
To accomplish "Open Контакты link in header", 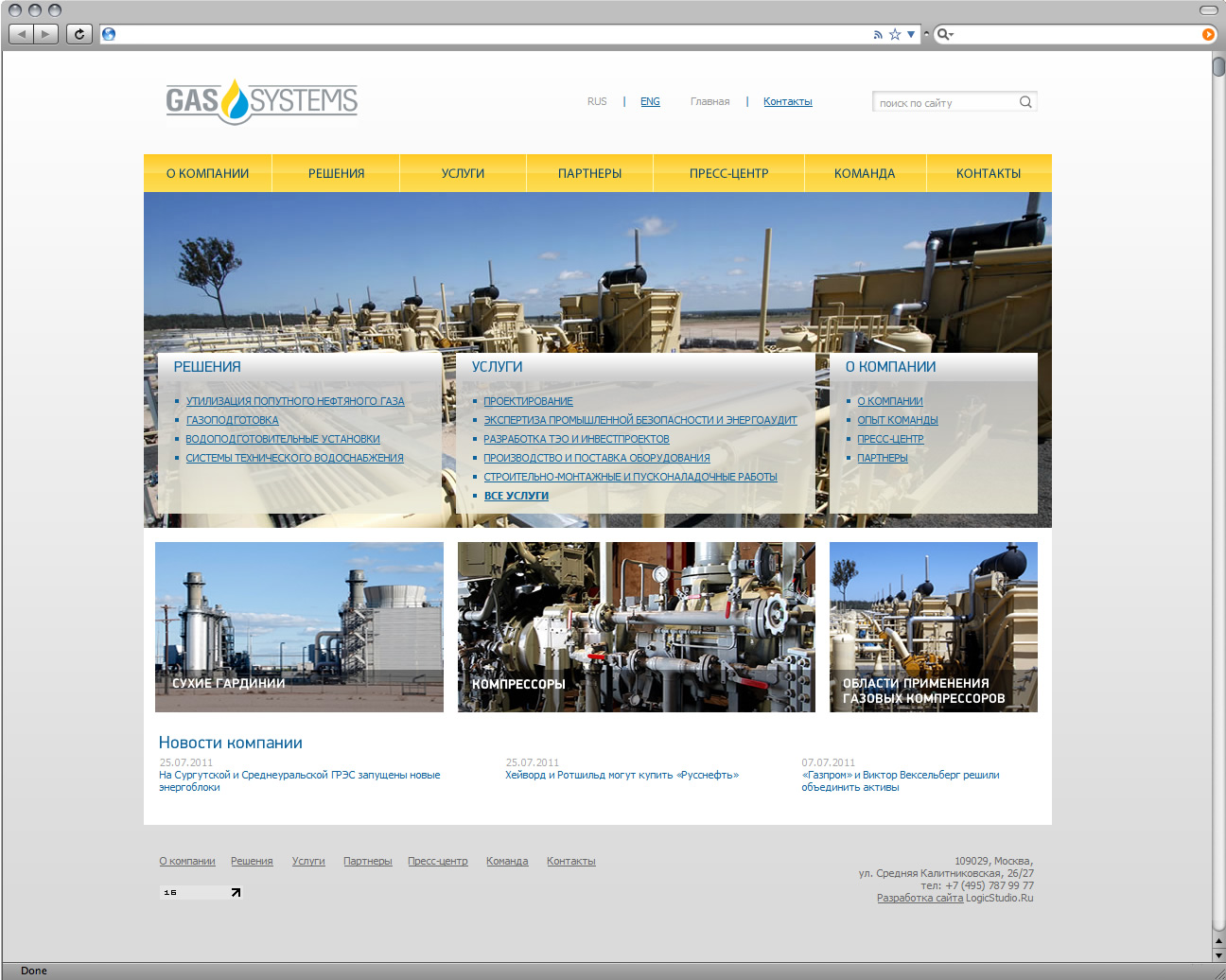I will click(788, 101).
